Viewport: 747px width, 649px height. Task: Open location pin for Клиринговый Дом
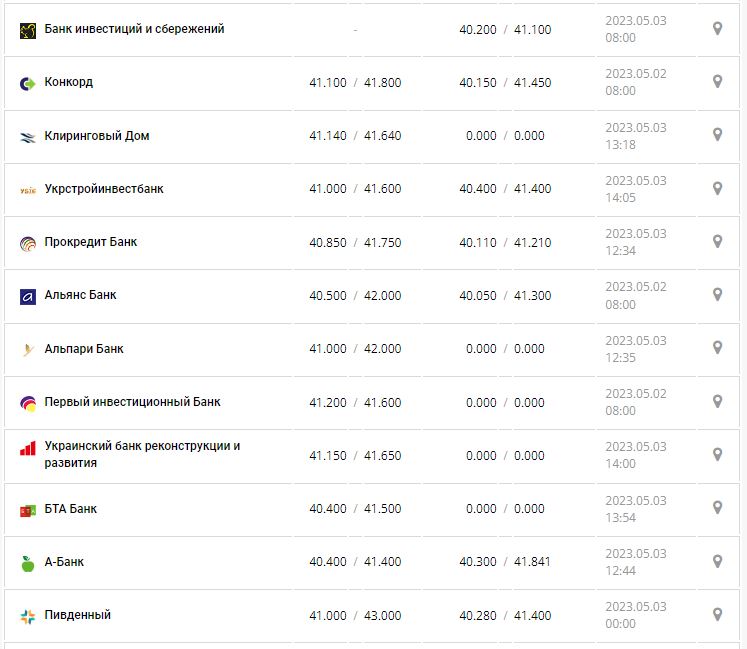tap(717, 135)
